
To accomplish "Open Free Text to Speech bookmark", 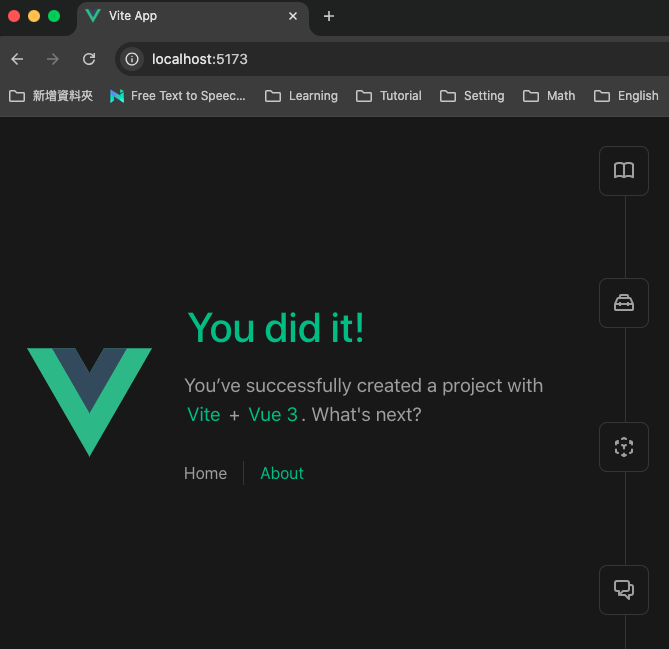I will pyautogui.click(x=177, y=96).
